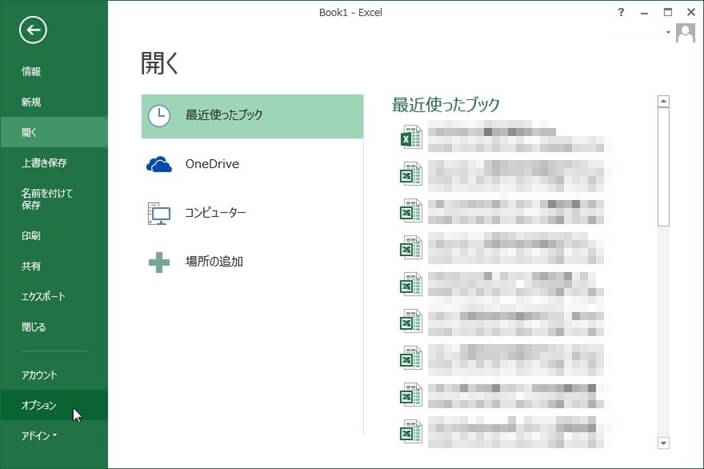Image resolution: width=704 pixels, height=469 pixels.
Task: Maximize the Excel window
Action: tap(668, 12)
